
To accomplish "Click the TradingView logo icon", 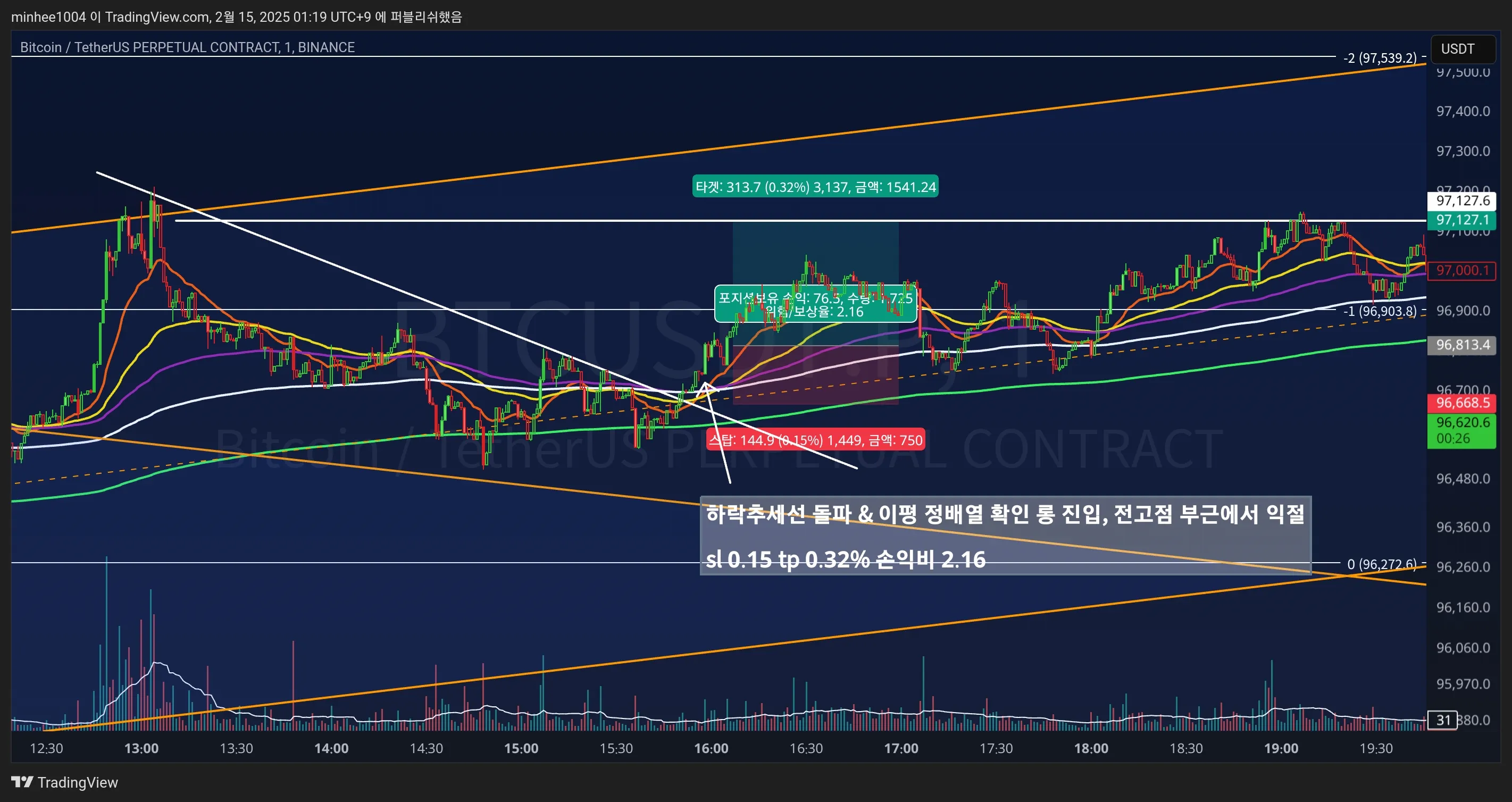I will (x=22, y=782).
